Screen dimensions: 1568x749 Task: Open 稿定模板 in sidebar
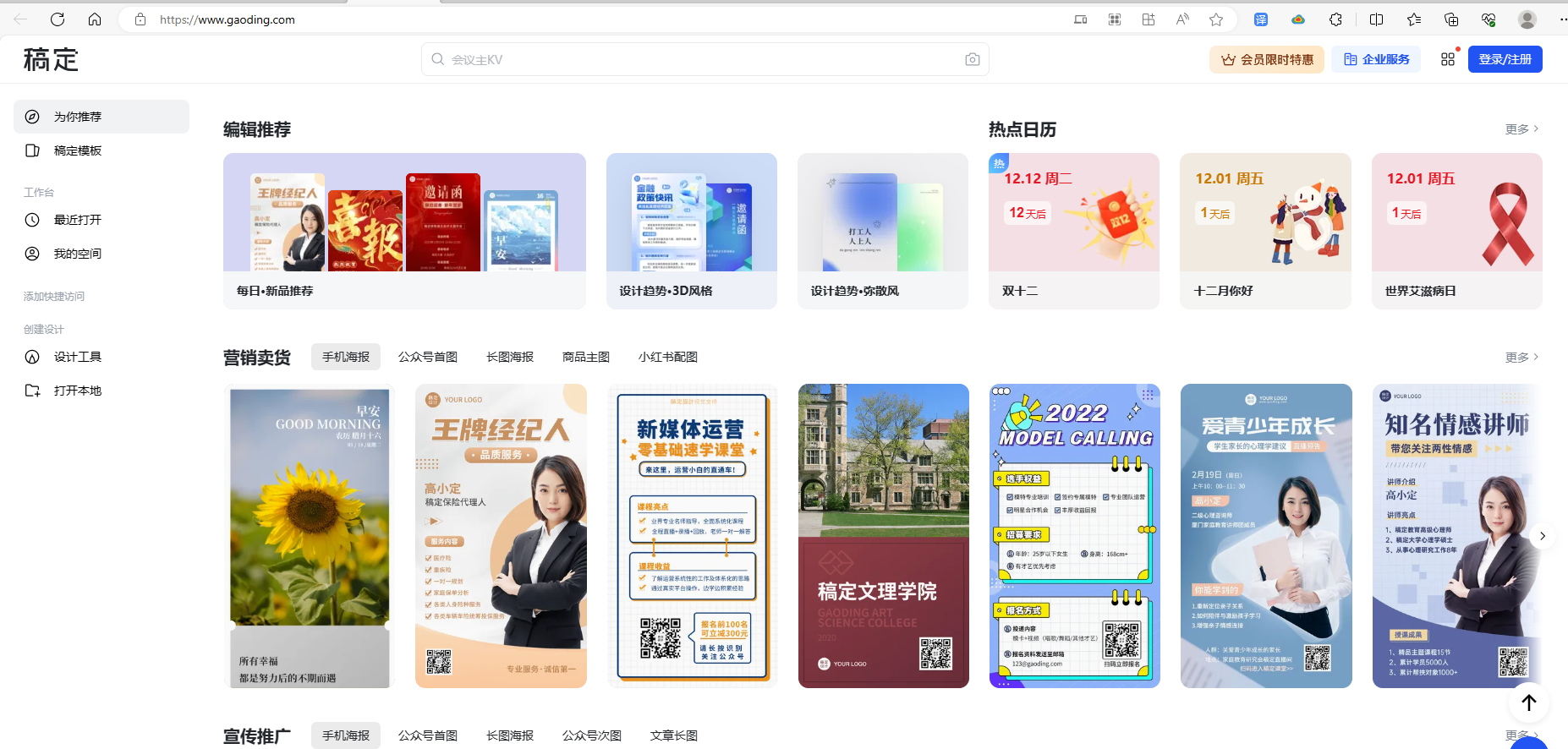tap(101, 150)
